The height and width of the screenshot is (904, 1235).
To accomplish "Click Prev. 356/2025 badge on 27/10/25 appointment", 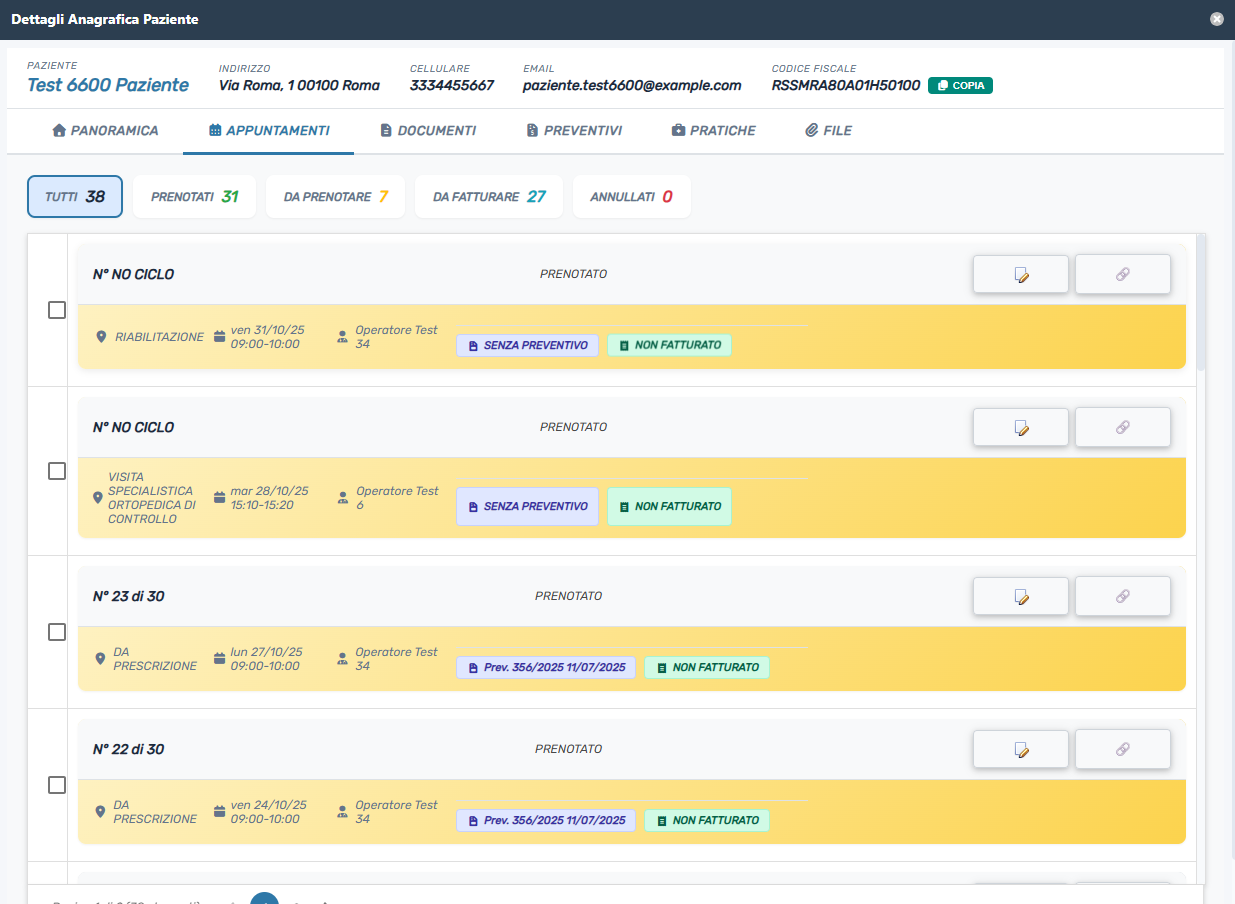I will point(546,667).
